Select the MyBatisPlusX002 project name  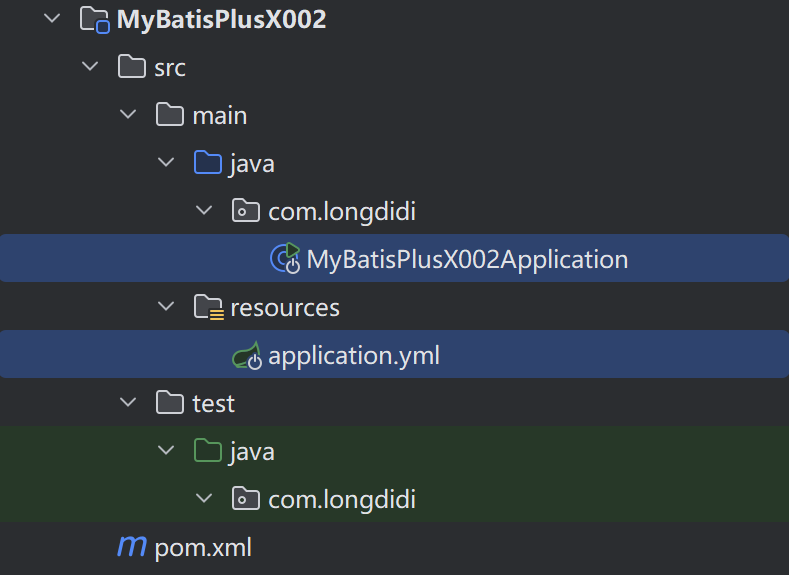221,20
